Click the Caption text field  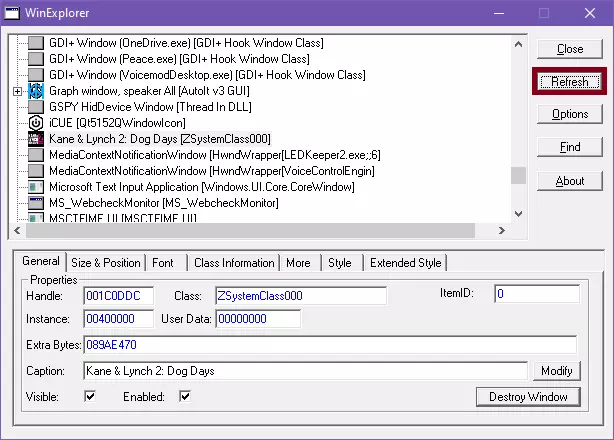[305, 371]
